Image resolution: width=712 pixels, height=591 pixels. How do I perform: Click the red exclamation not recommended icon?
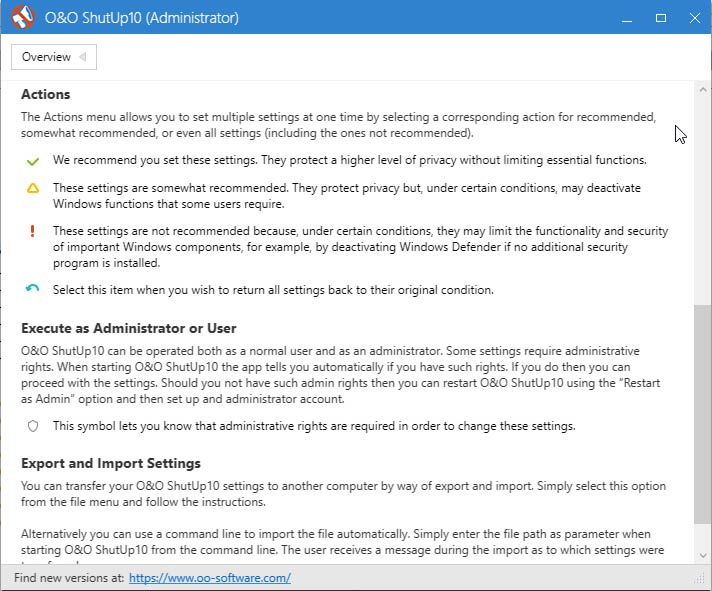pyautogui.click(x=32, y=231)
